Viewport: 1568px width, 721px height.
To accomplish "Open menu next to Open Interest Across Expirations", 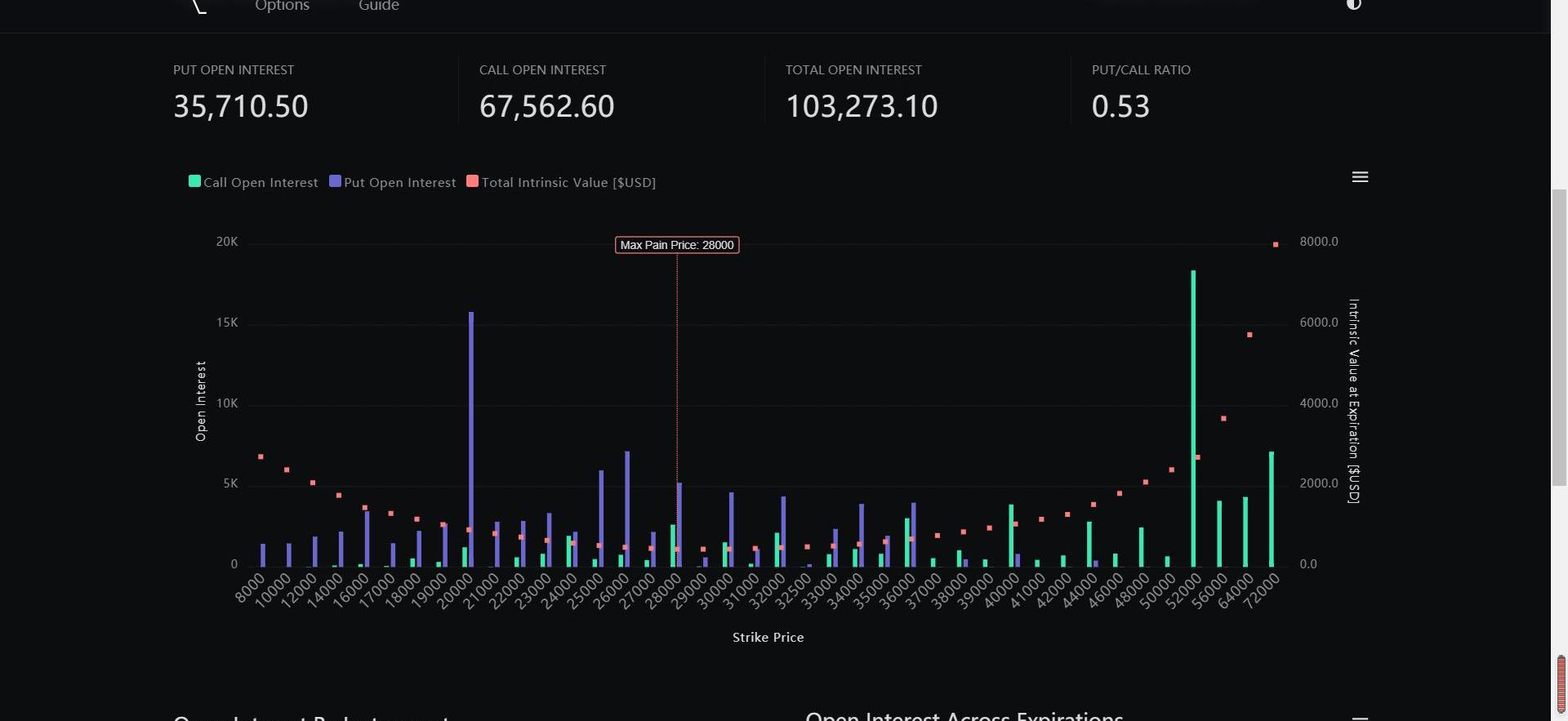I will coord(1360,718).
